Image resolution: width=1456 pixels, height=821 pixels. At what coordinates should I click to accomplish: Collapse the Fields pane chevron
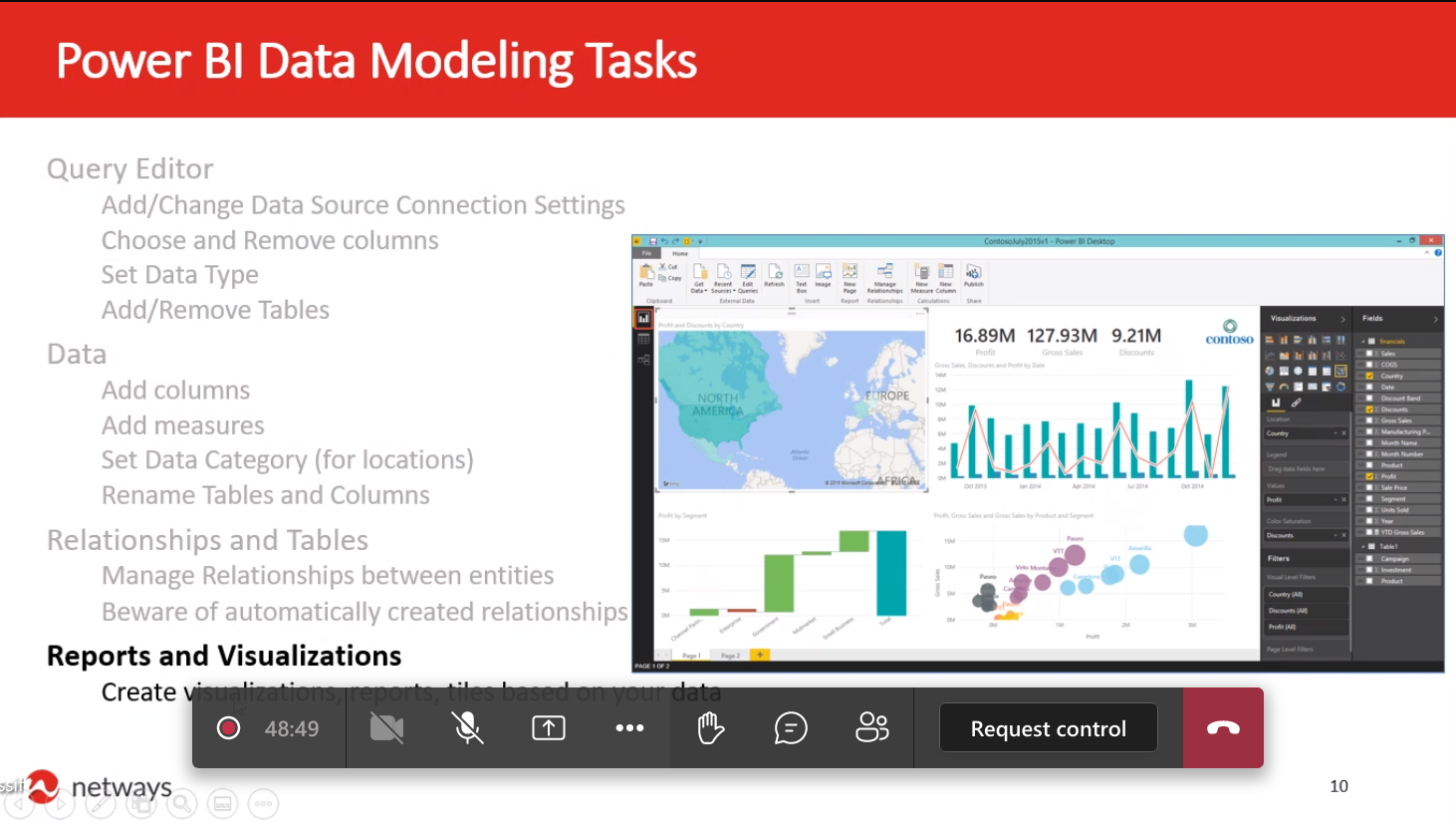(1435, 319)
